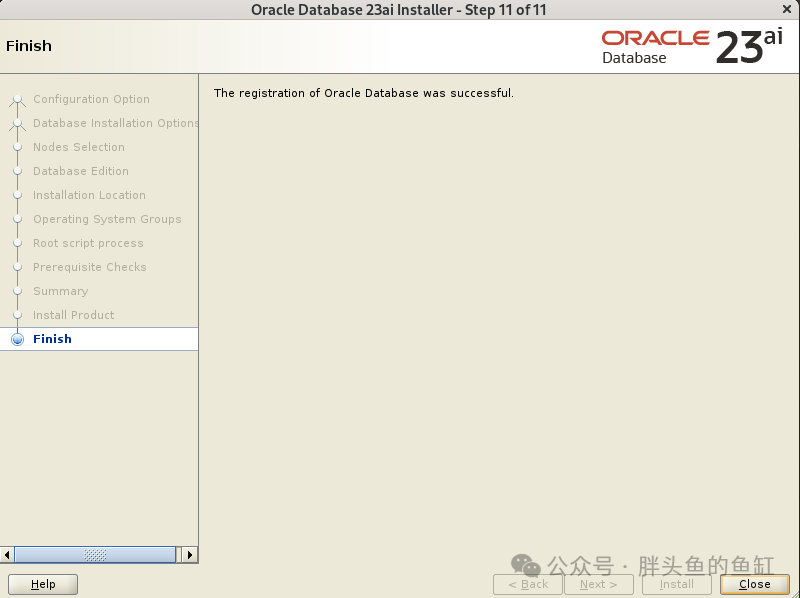Click the Configuration Option step bullet
800x598 pixels.
pyautogui.click(x=17, y=99)
